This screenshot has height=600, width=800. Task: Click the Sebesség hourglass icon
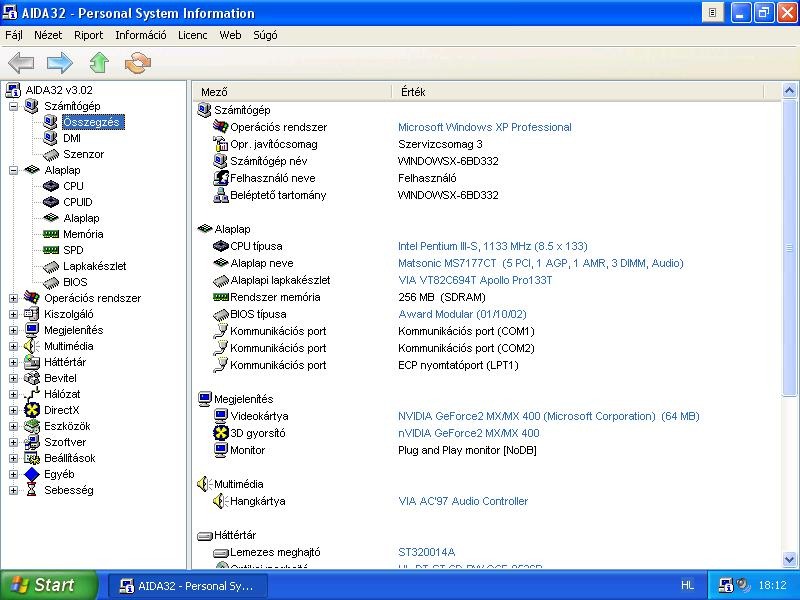point(32,490)
